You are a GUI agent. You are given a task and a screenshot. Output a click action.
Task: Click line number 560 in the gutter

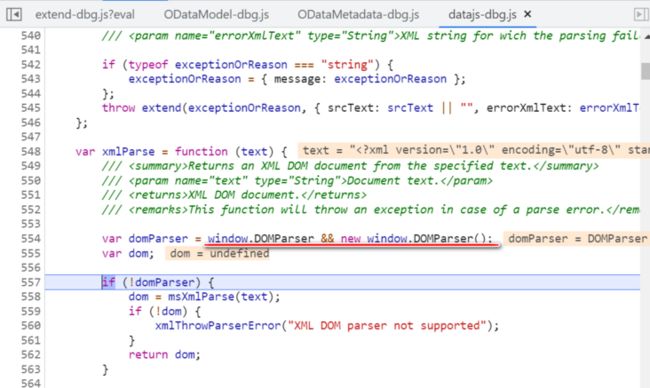31,326
